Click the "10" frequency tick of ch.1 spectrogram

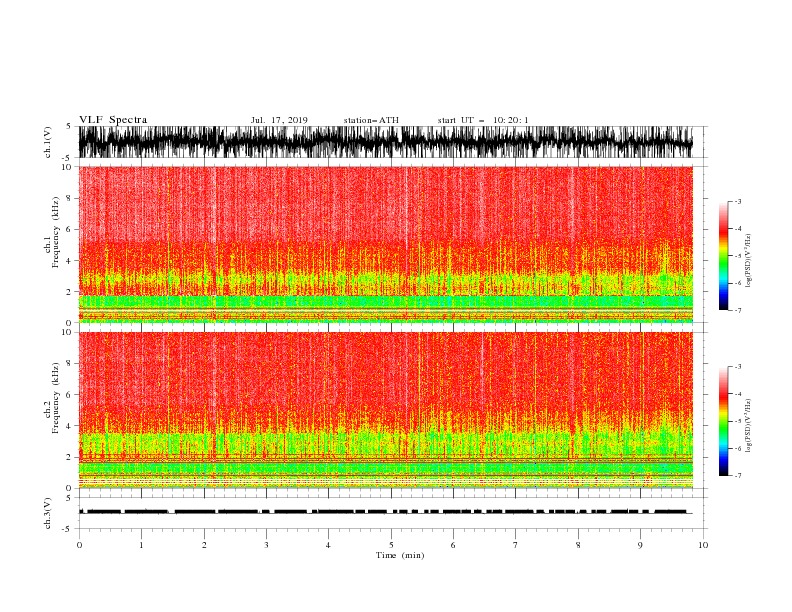click(x=67, y=167)
